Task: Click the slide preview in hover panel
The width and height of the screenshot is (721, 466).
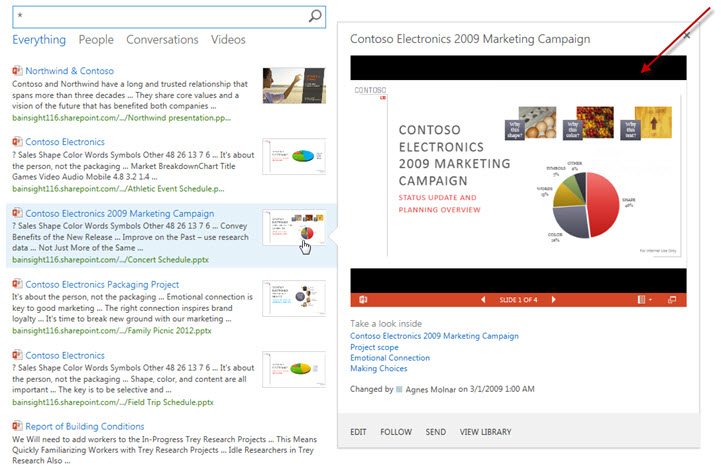Action: click(518, 174)
